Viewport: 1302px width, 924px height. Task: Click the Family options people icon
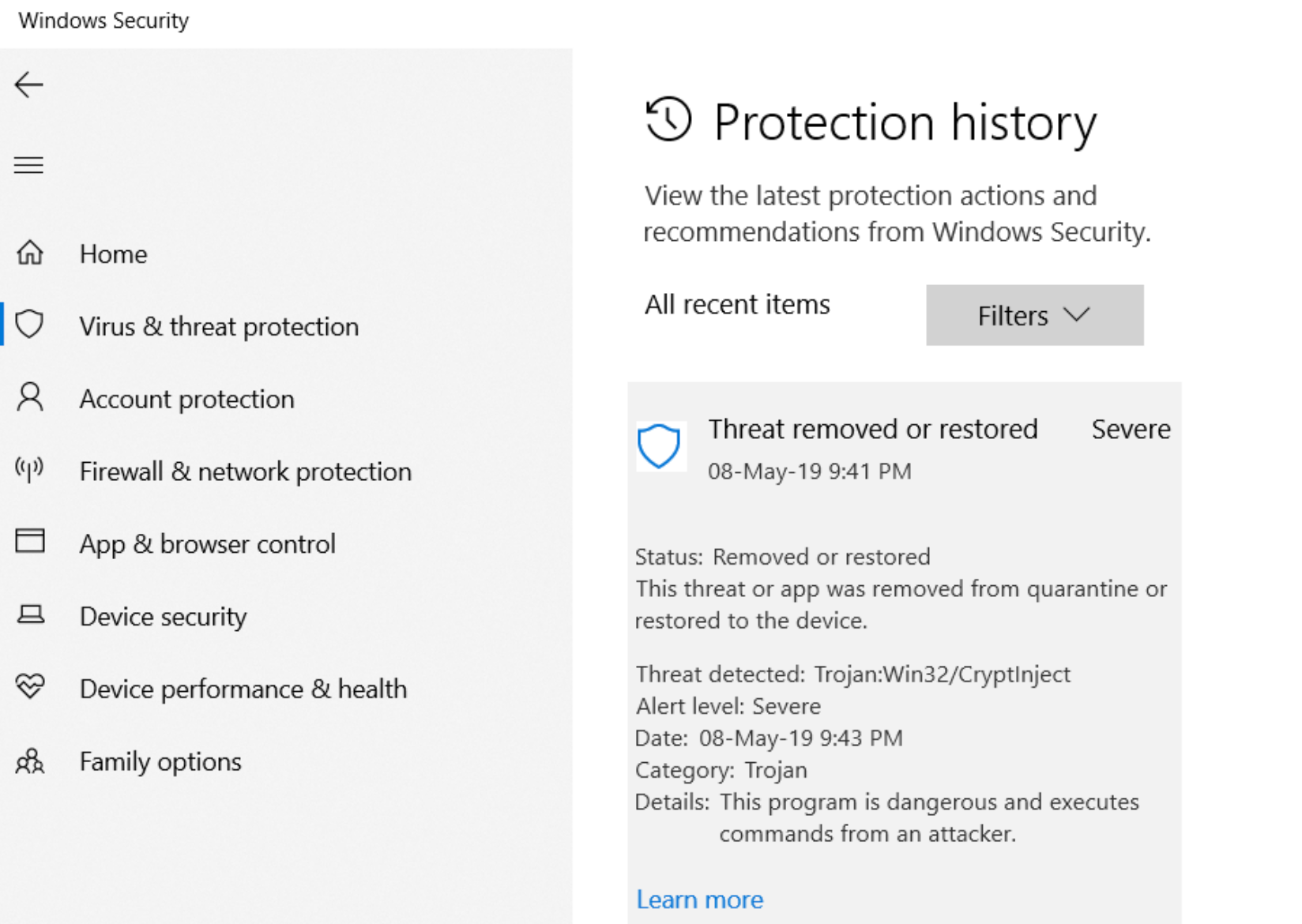click(x=29, y=761)
